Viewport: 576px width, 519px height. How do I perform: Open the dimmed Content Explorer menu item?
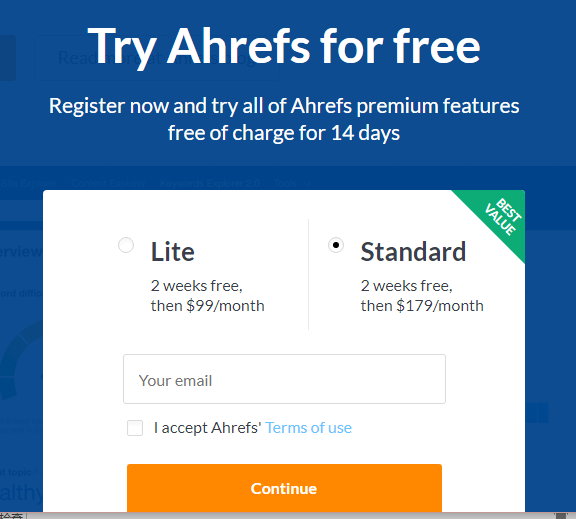pos(108,183)
